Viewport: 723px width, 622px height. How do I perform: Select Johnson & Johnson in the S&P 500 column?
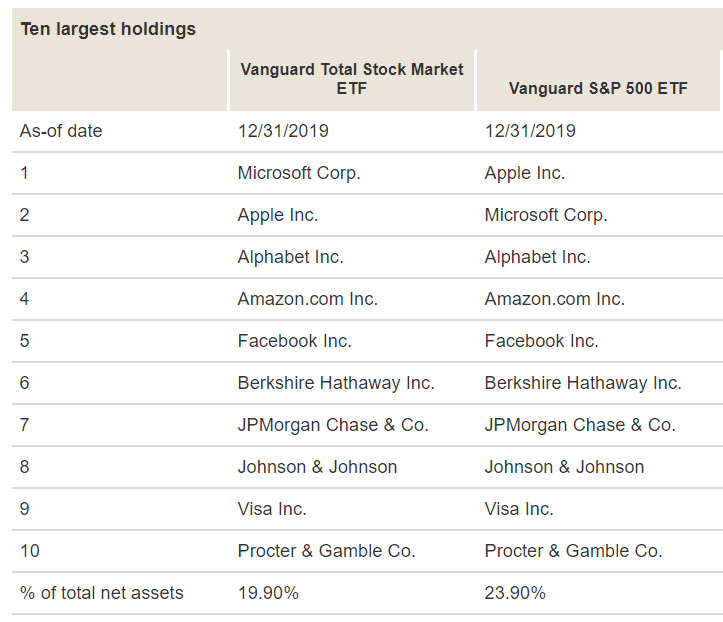coord(564,467)
